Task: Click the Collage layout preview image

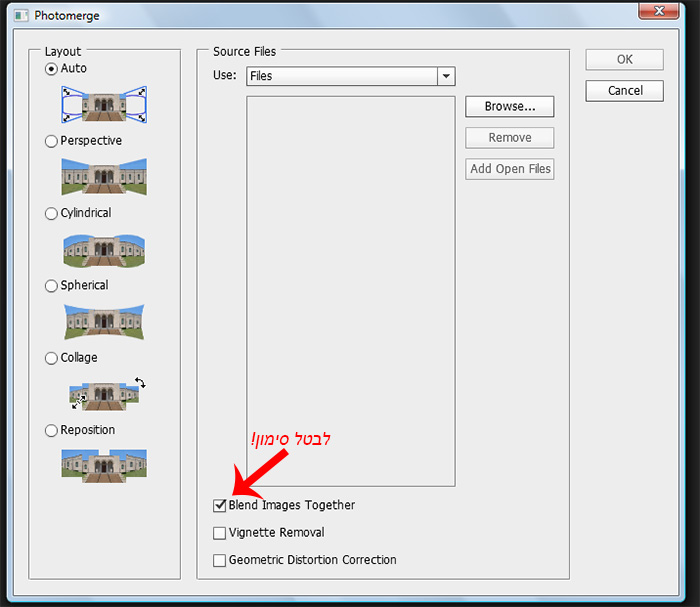Action: coord(105,394)
